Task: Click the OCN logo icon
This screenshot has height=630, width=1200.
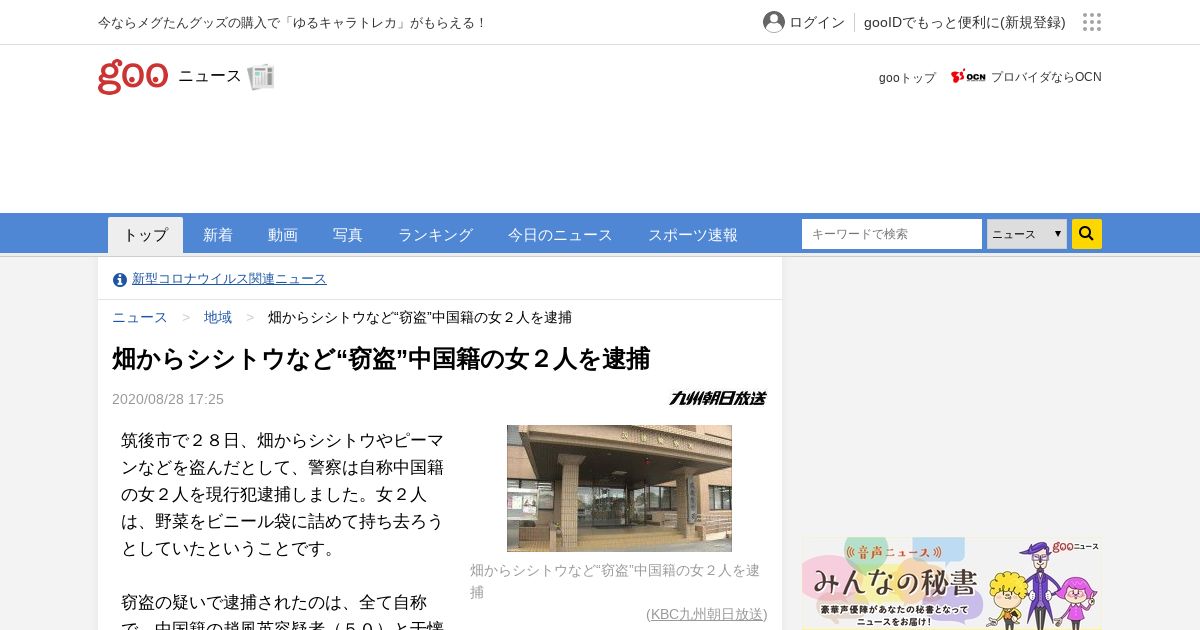Action: [968, 77]
